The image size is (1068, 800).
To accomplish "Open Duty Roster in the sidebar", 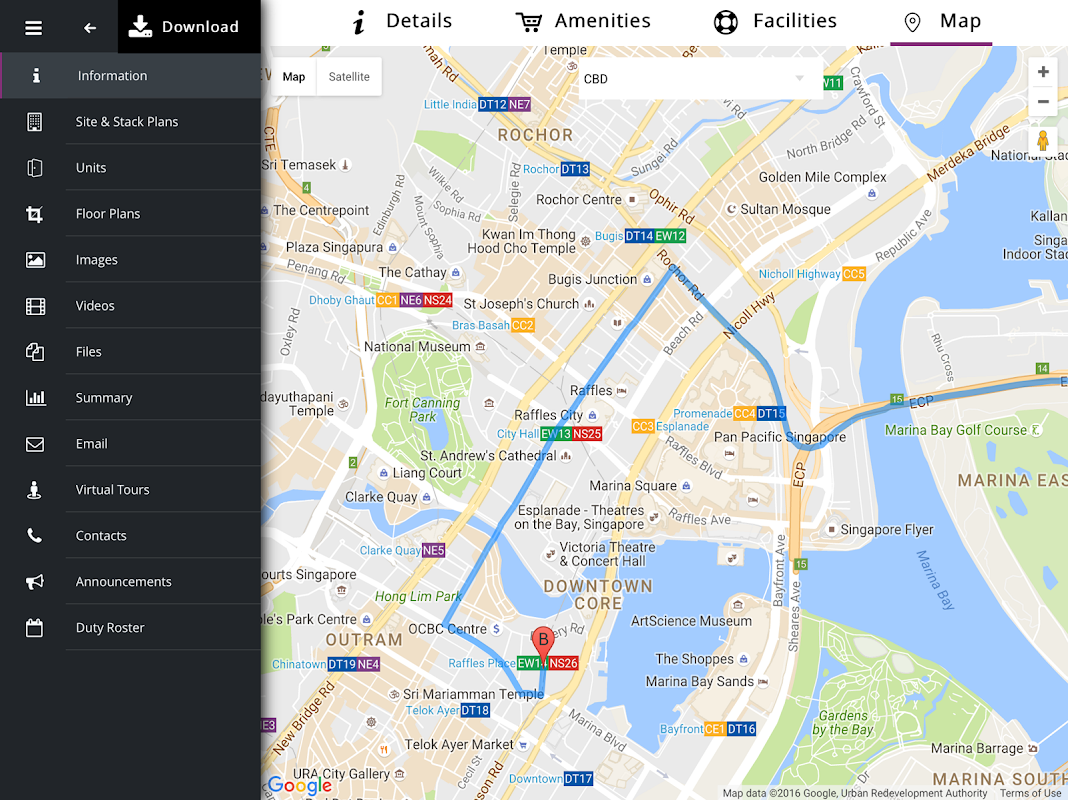I will coord(131,628).
